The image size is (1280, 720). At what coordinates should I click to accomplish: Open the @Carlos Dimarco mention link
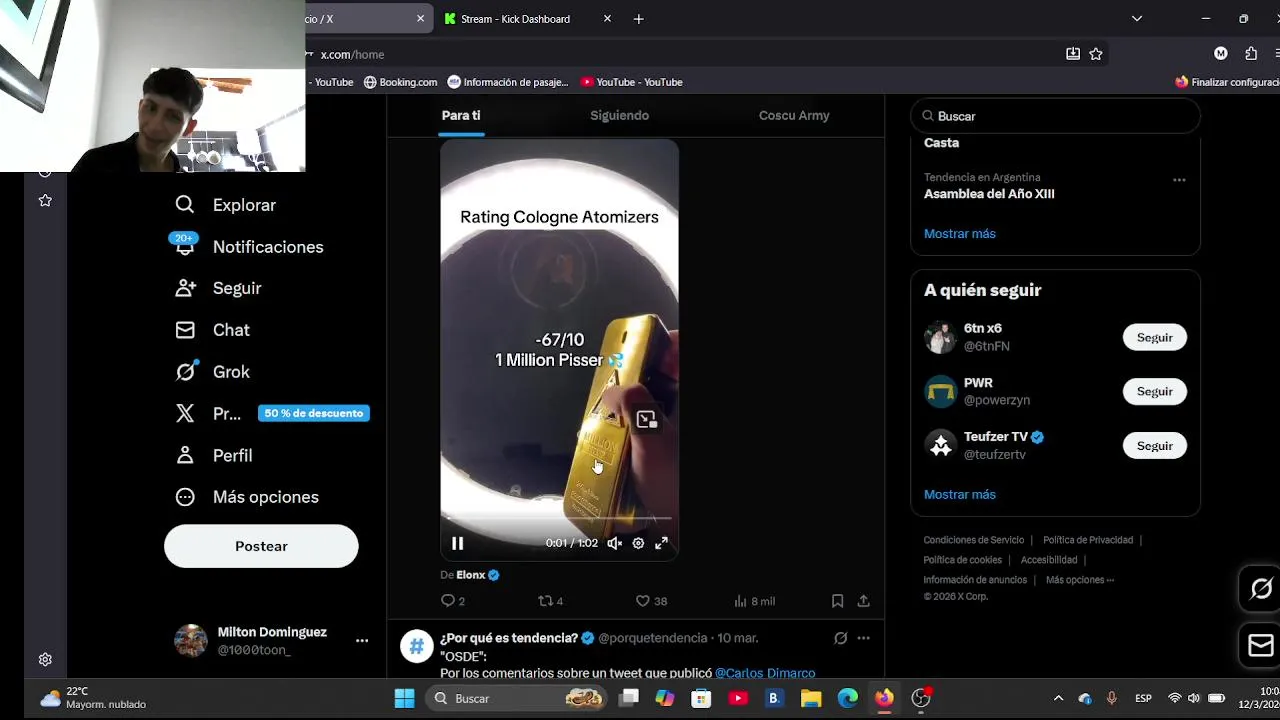pyautogui.click(x=765, y=673)
